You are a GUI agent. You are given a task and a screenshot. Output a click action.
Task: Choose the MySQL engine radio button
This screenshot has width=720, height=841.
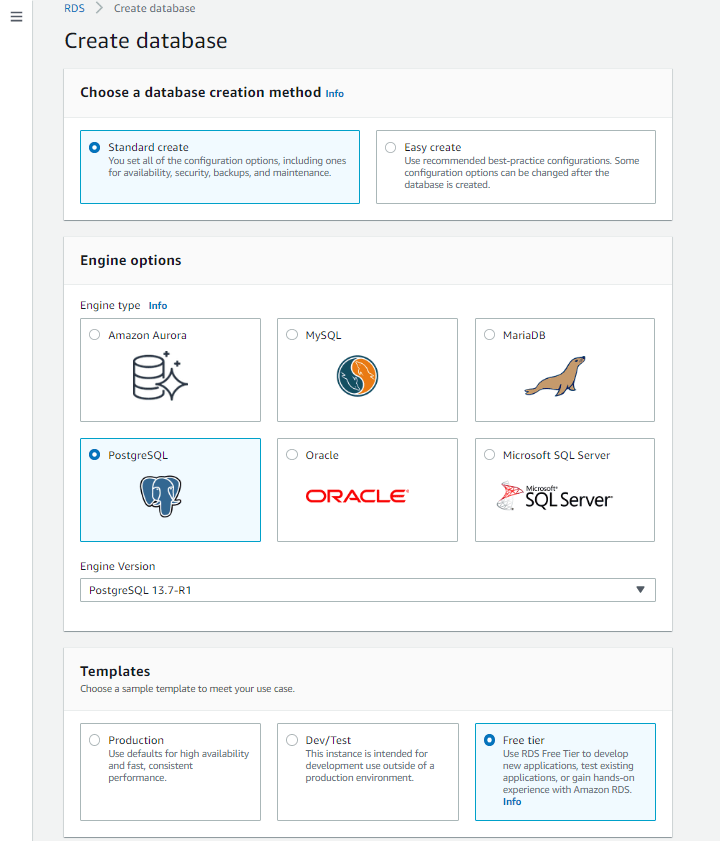click(292, 335)
